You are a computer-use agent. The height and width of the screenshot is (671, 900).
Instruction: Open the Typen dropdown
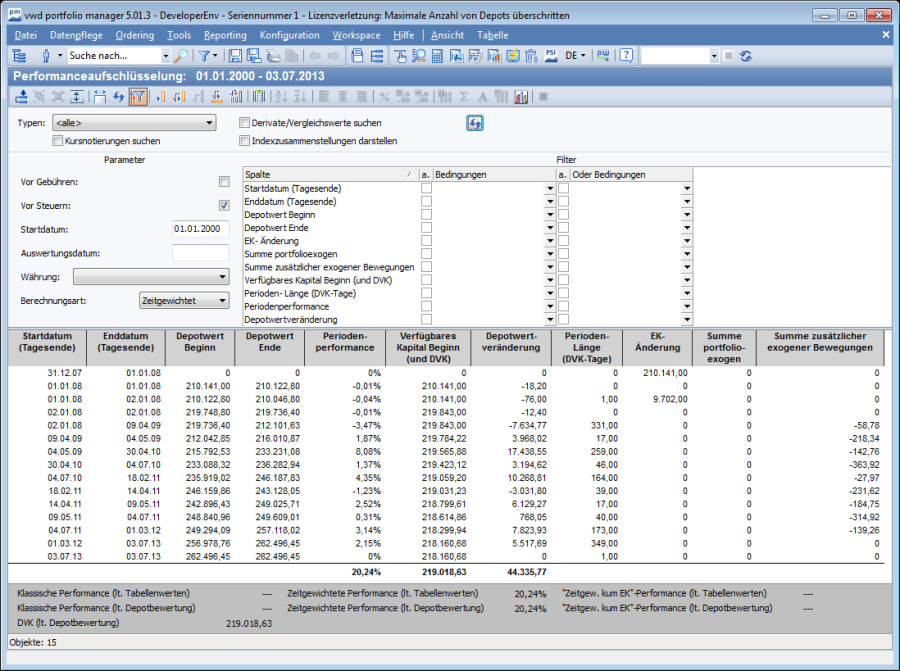[134, 123]
